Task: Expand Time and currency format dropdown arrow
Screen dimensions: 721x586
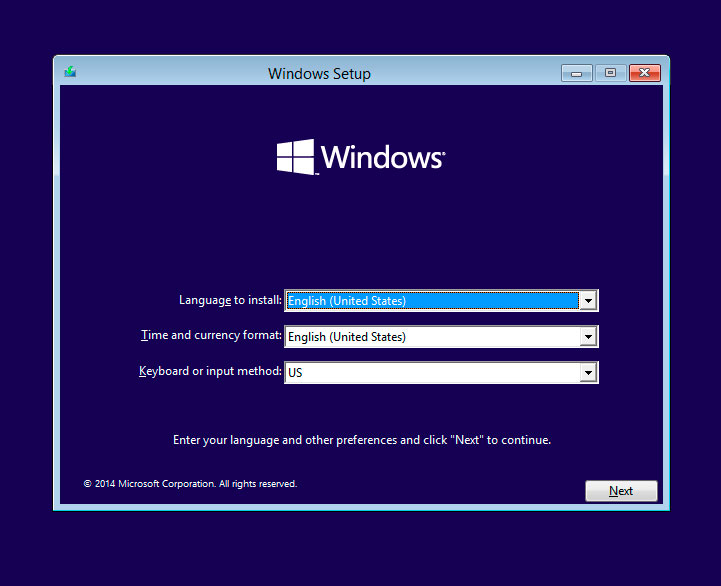Action: tap(588, 337)
